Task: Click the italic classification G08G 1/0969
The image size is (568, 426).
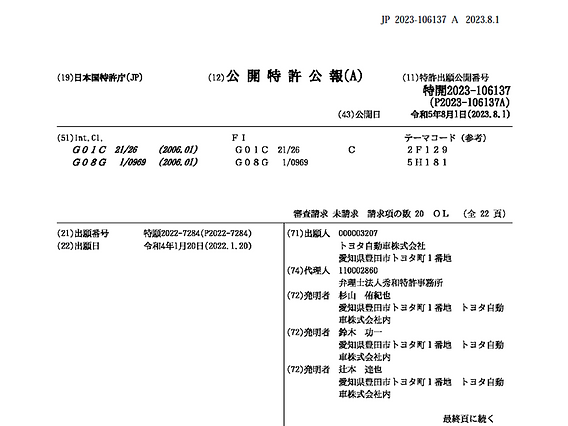Action: pos(109,162)
